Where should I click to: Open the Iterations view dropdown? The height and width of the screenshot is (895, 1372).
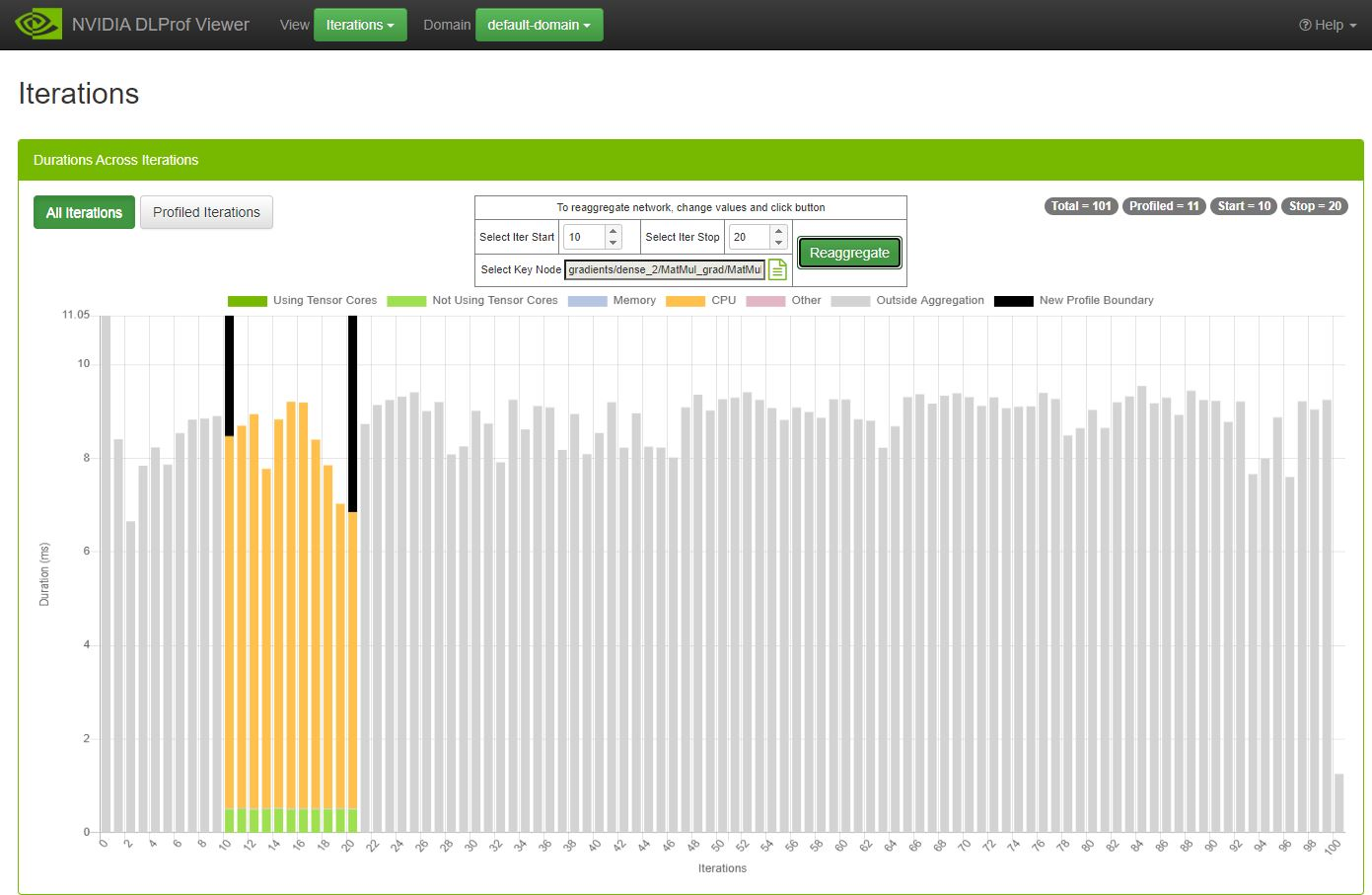pos(360,25)
